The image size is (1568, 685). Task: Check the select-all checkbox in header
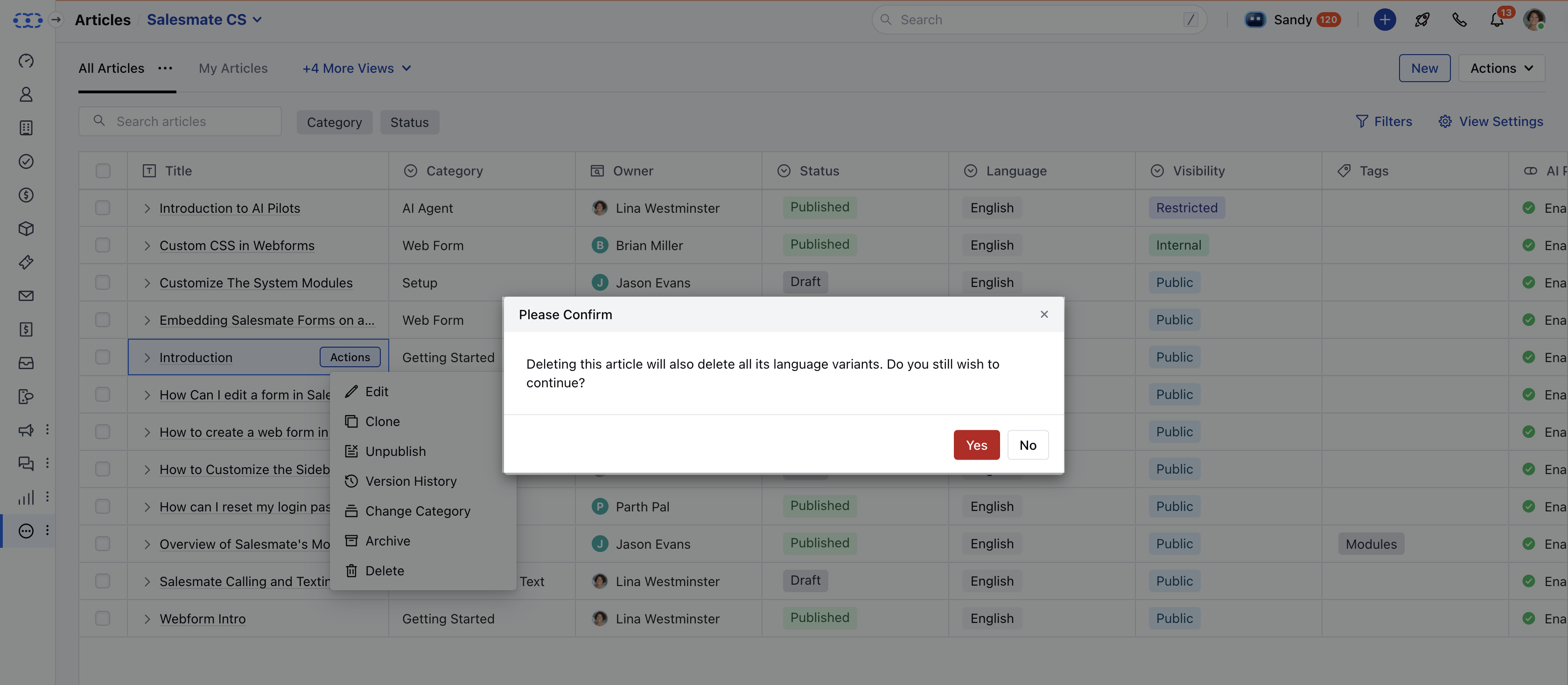[103, 171]
